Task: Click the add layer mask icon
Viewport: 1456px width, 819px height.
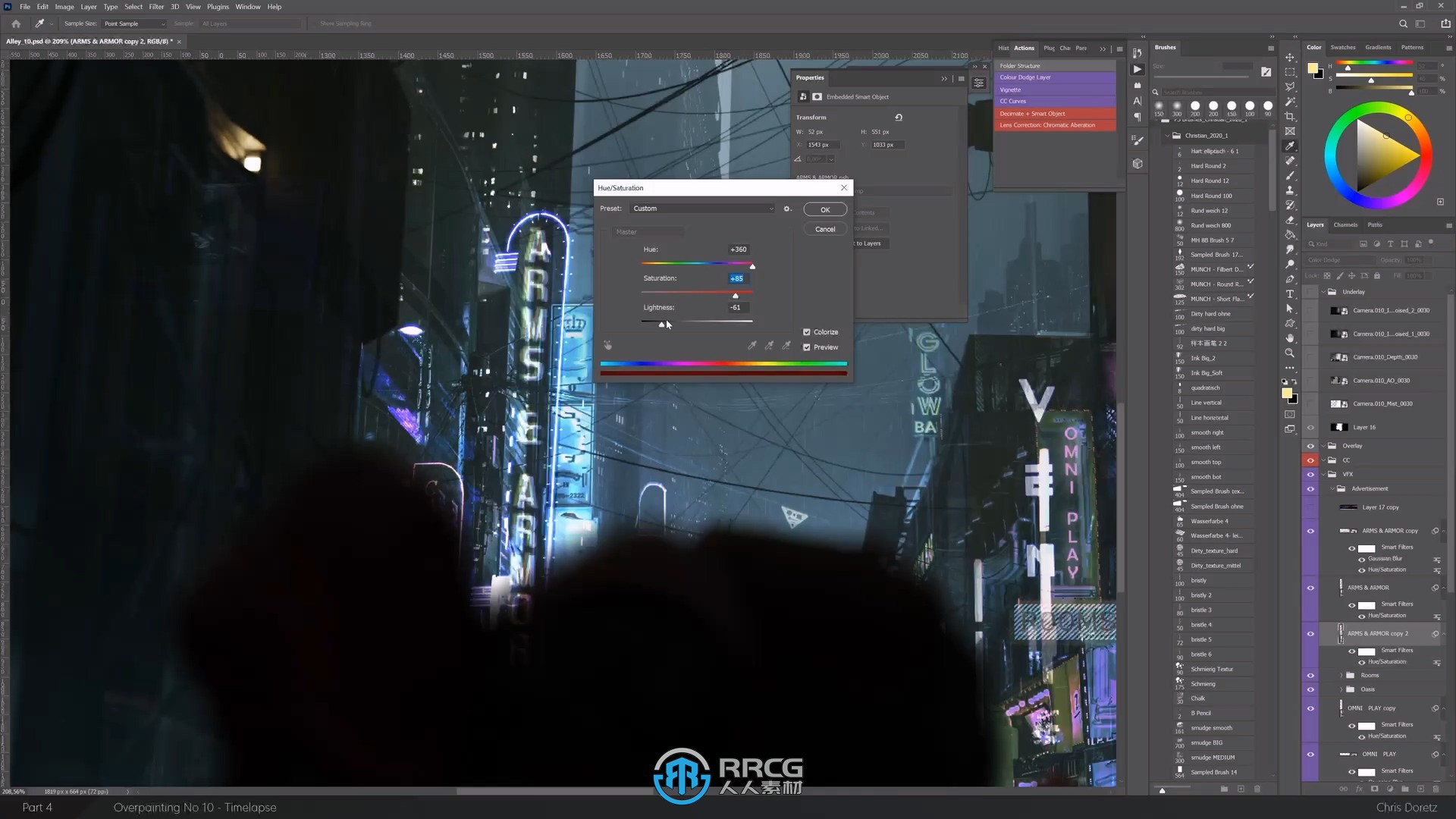Action: [x=1374, y=789]
